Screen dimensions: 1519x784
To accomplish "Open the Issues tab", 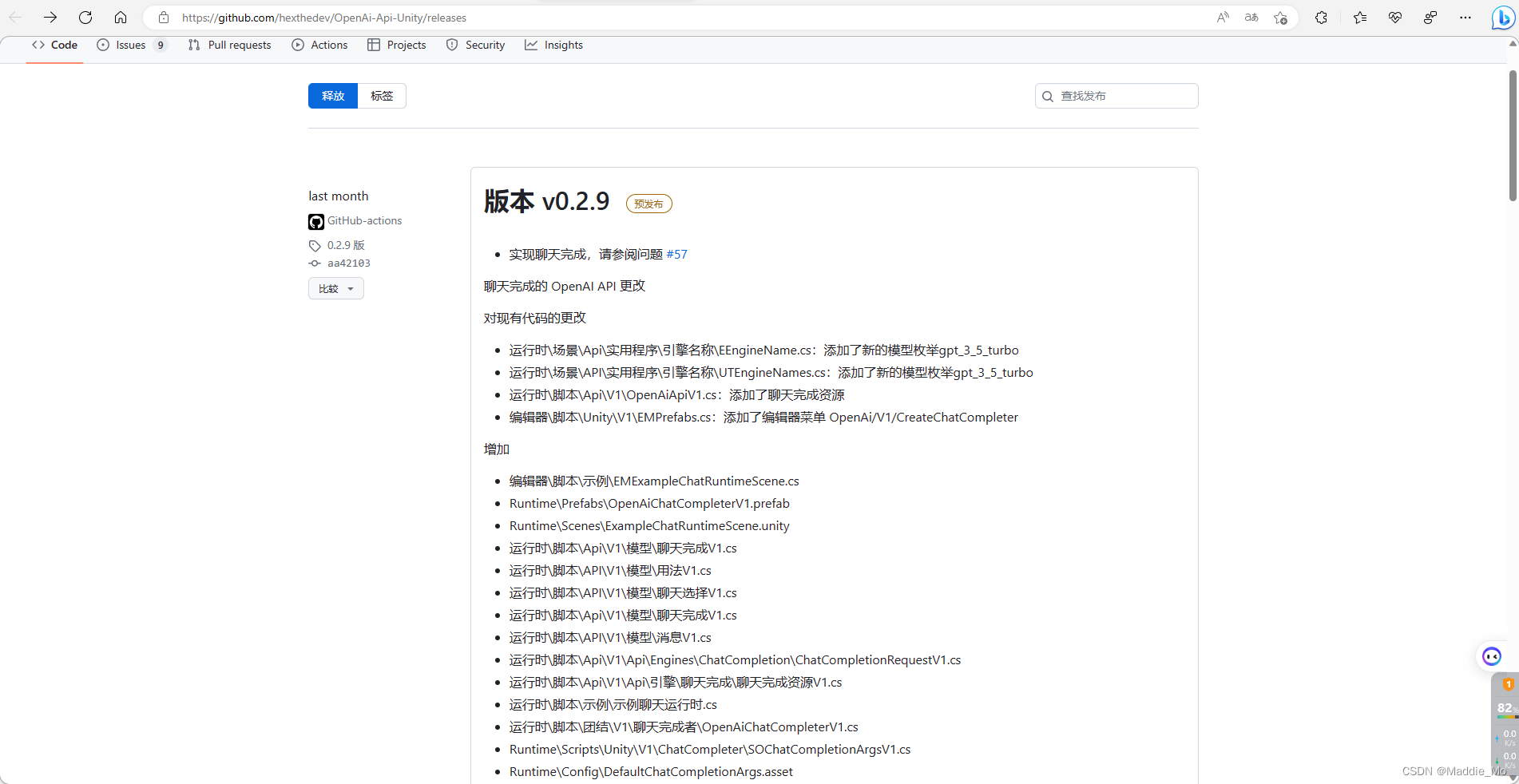I will [x=132, y=46].
